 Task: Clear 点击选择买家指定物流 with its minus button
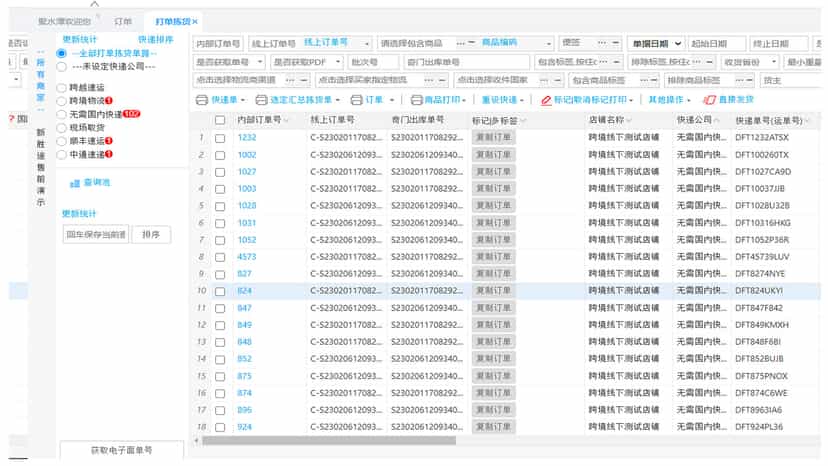coord(443,80)
